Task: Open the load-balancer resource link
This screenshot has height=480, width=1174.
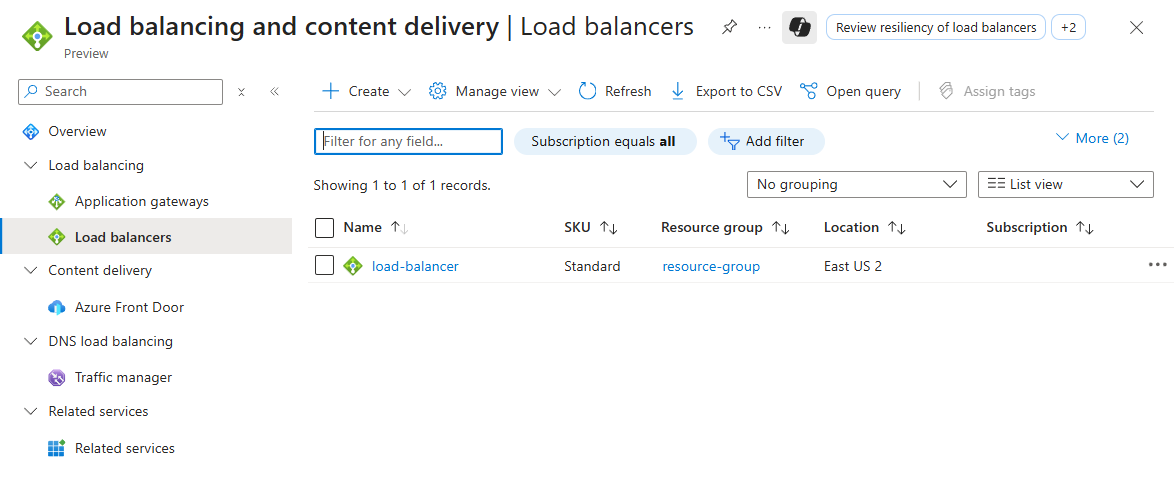Action: click(x=415, y=266)
